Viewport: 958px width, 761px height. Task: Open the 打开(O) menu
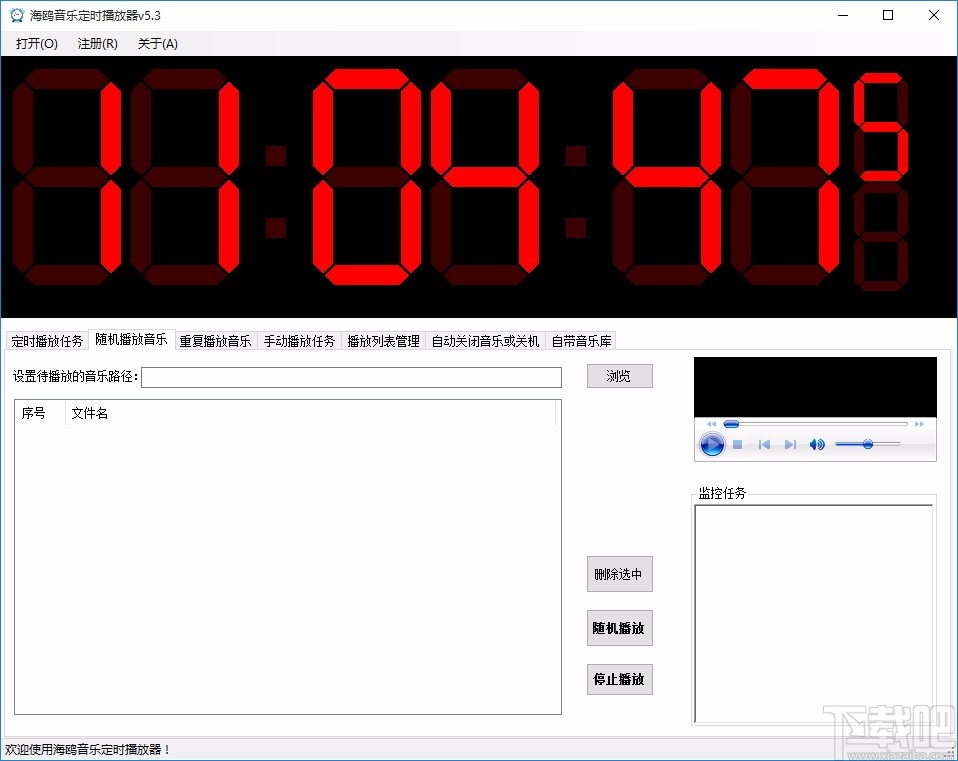(35, 44)
